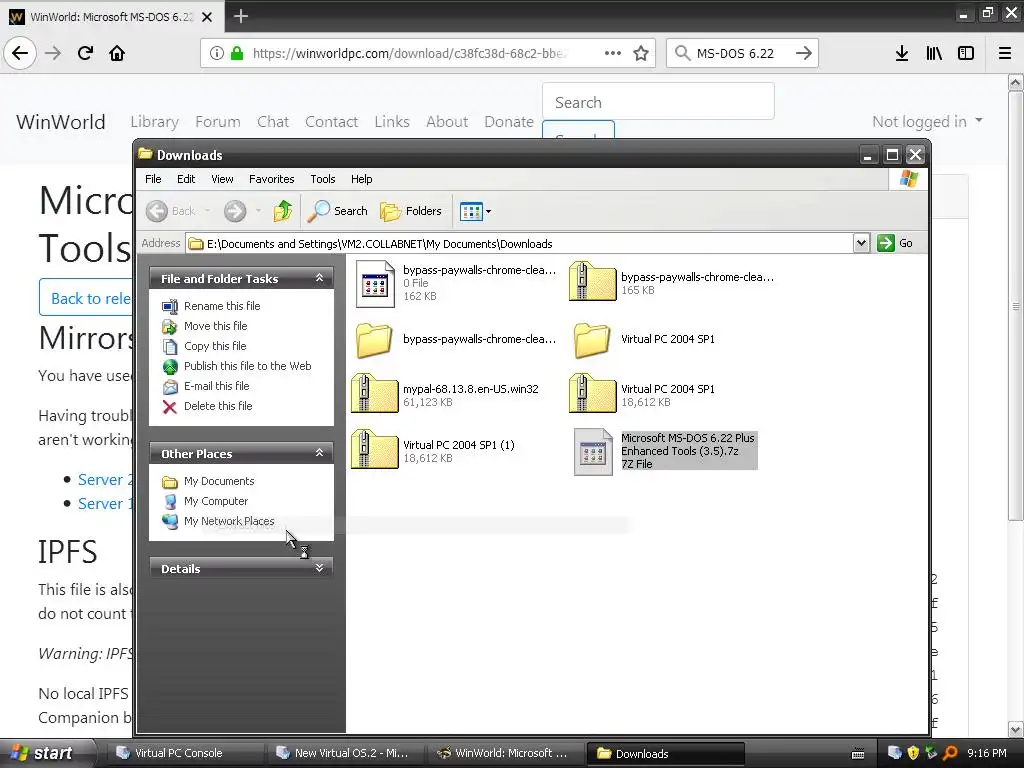
Task: Click E-mail this file
Action: (217, 386)
